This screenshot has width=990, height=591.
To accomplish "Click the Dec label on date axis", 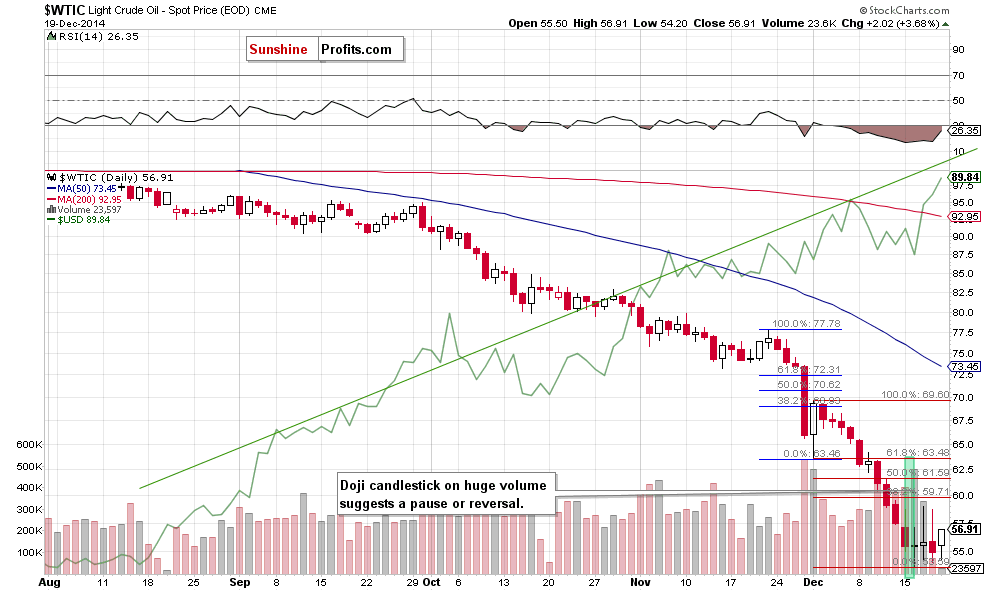I will [813, 582].
